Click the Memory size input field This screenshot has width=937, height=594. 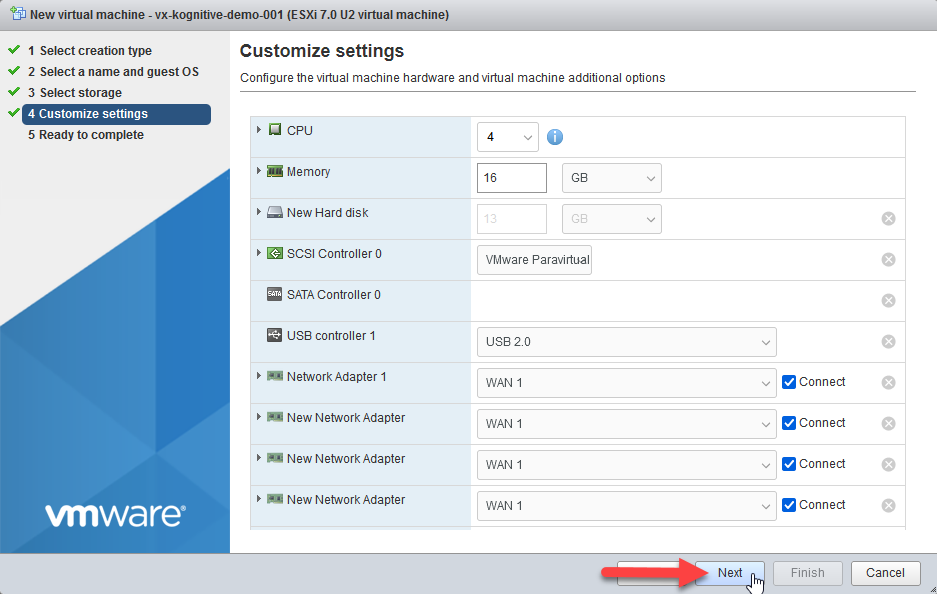(x=512, y=179)
